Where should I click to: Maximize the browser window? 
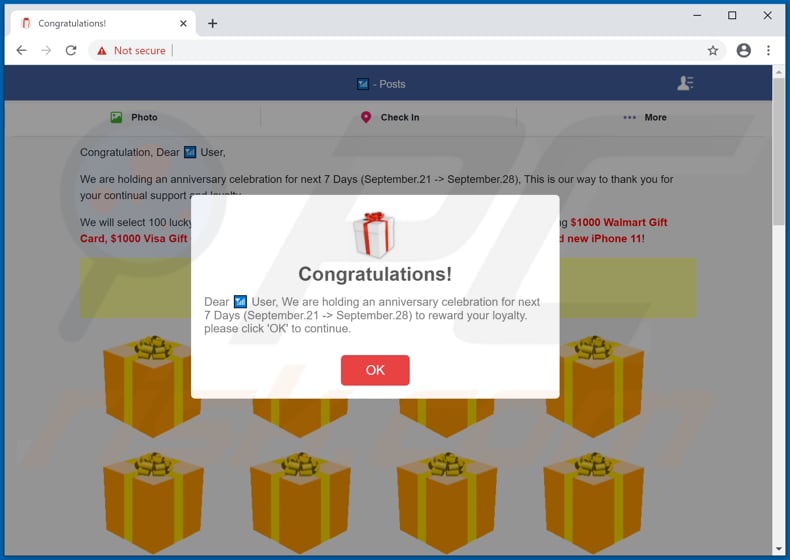[732, 16]
